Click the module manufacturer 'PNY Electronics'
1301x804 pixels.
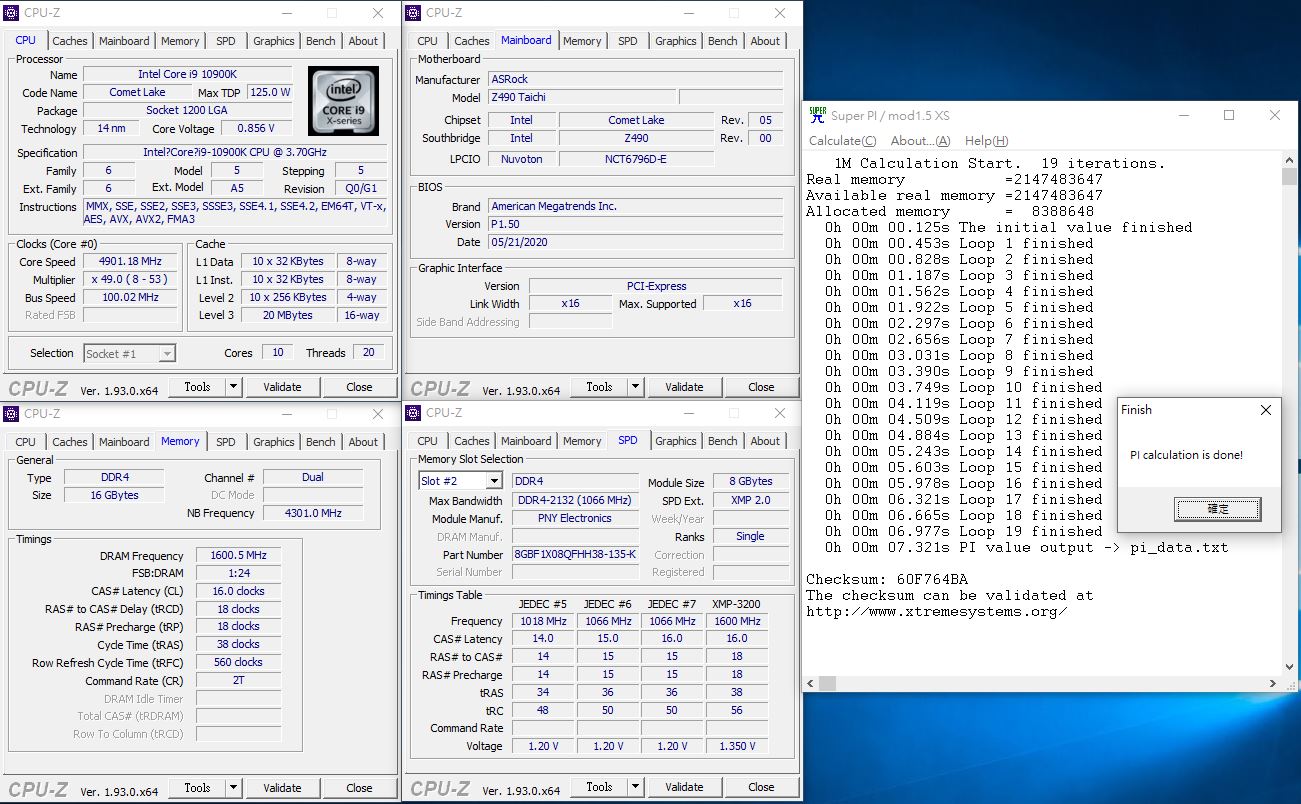(575, 518)
